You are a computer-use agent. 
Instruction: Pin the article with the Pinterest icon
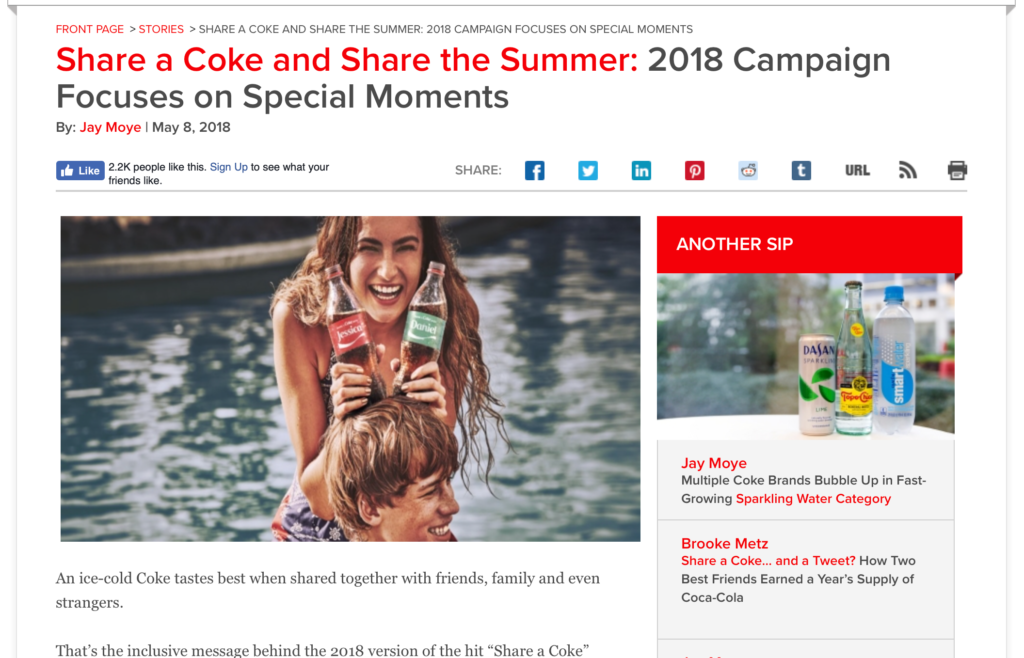[694, 171]
